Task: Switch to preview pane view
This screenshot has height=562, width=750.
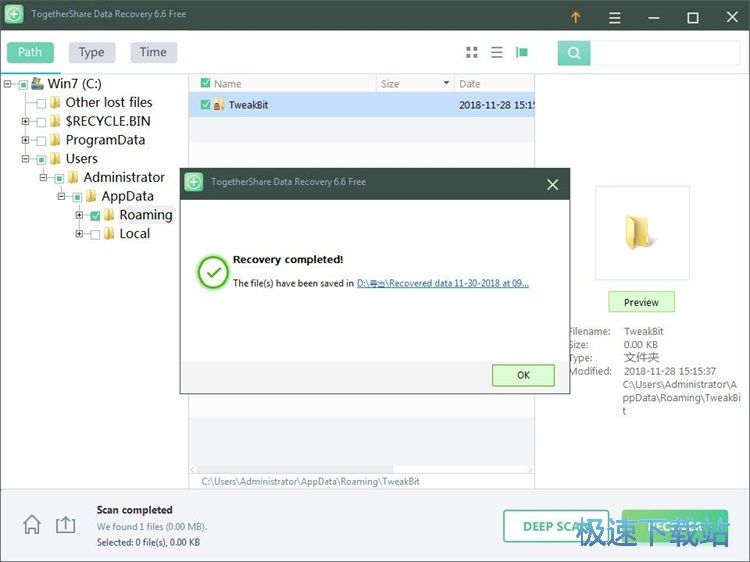Action: (521, 52)
